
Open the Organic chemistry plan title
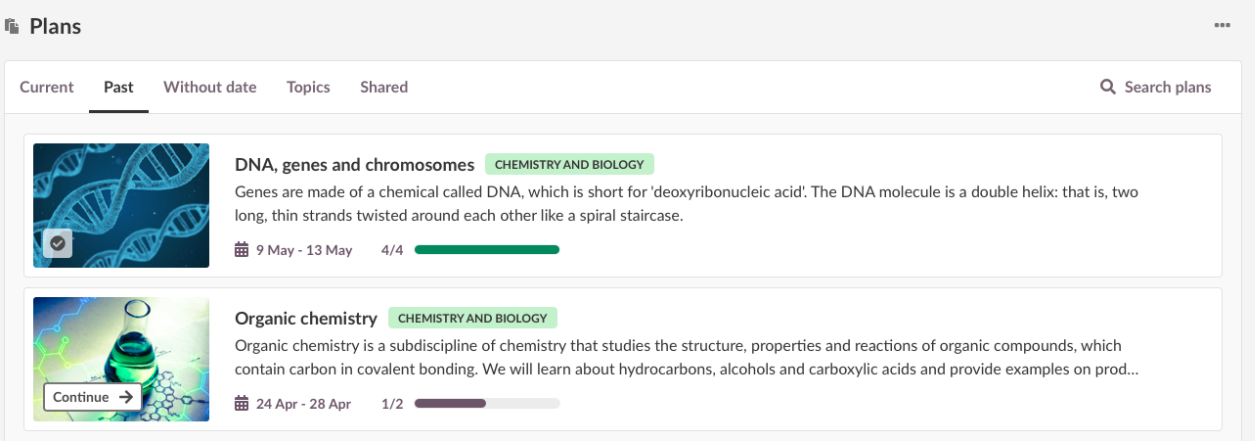[306, 318]
